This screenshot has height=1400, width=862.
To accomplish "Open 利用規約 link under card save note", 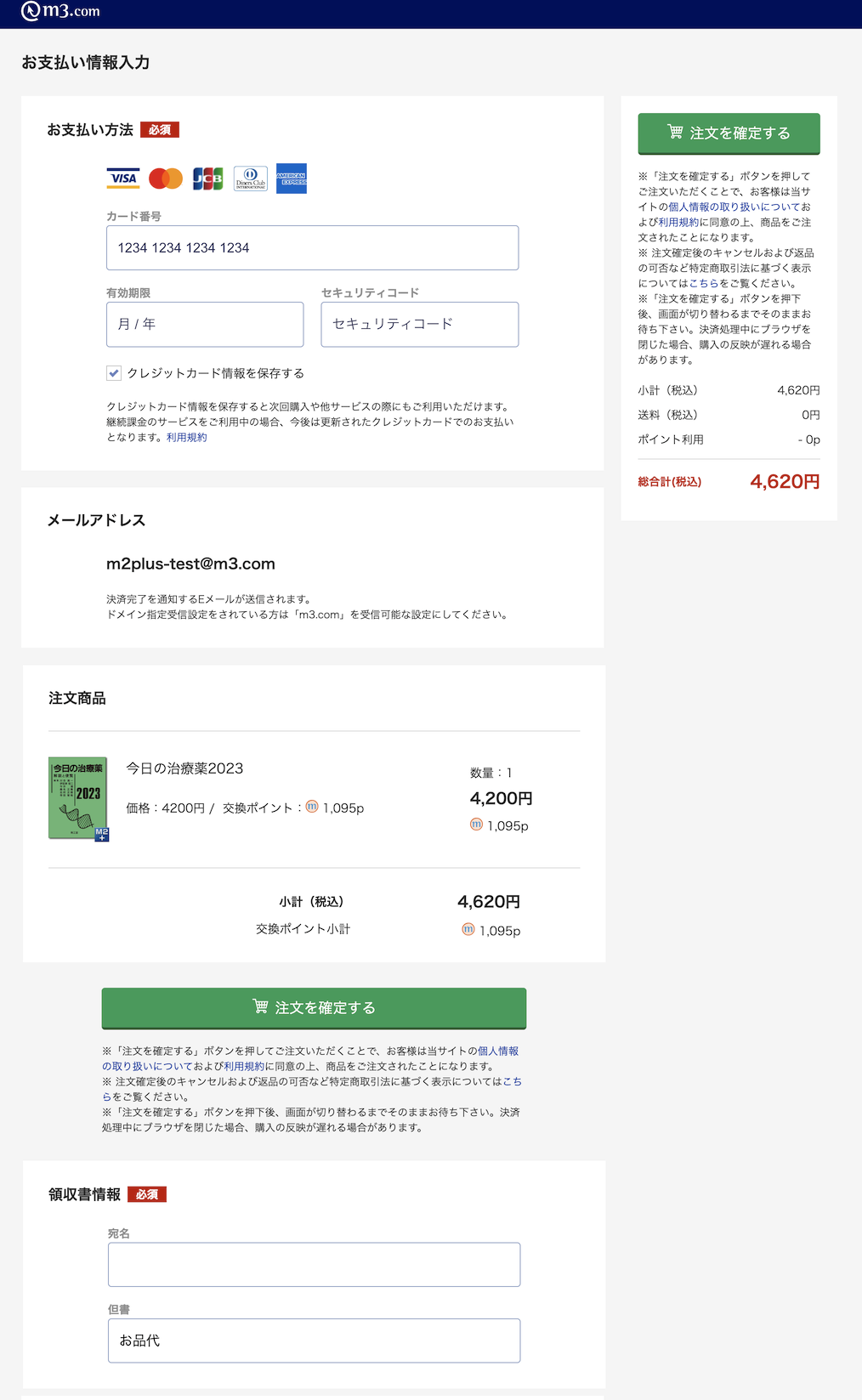I will pyautogui.click(x=186, y=438).
